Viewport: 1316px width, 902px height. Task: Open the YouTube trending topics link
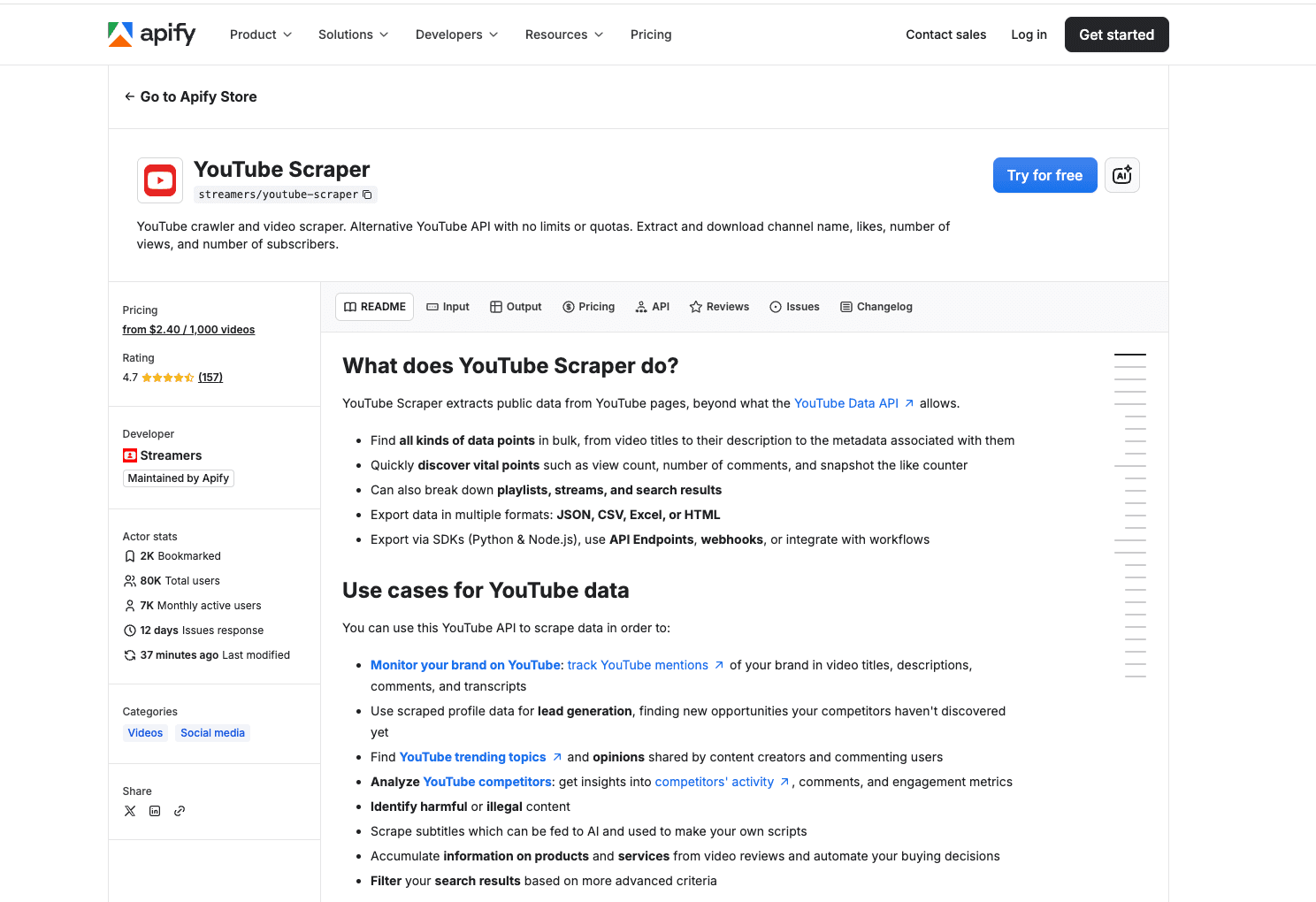pos(473,757)
